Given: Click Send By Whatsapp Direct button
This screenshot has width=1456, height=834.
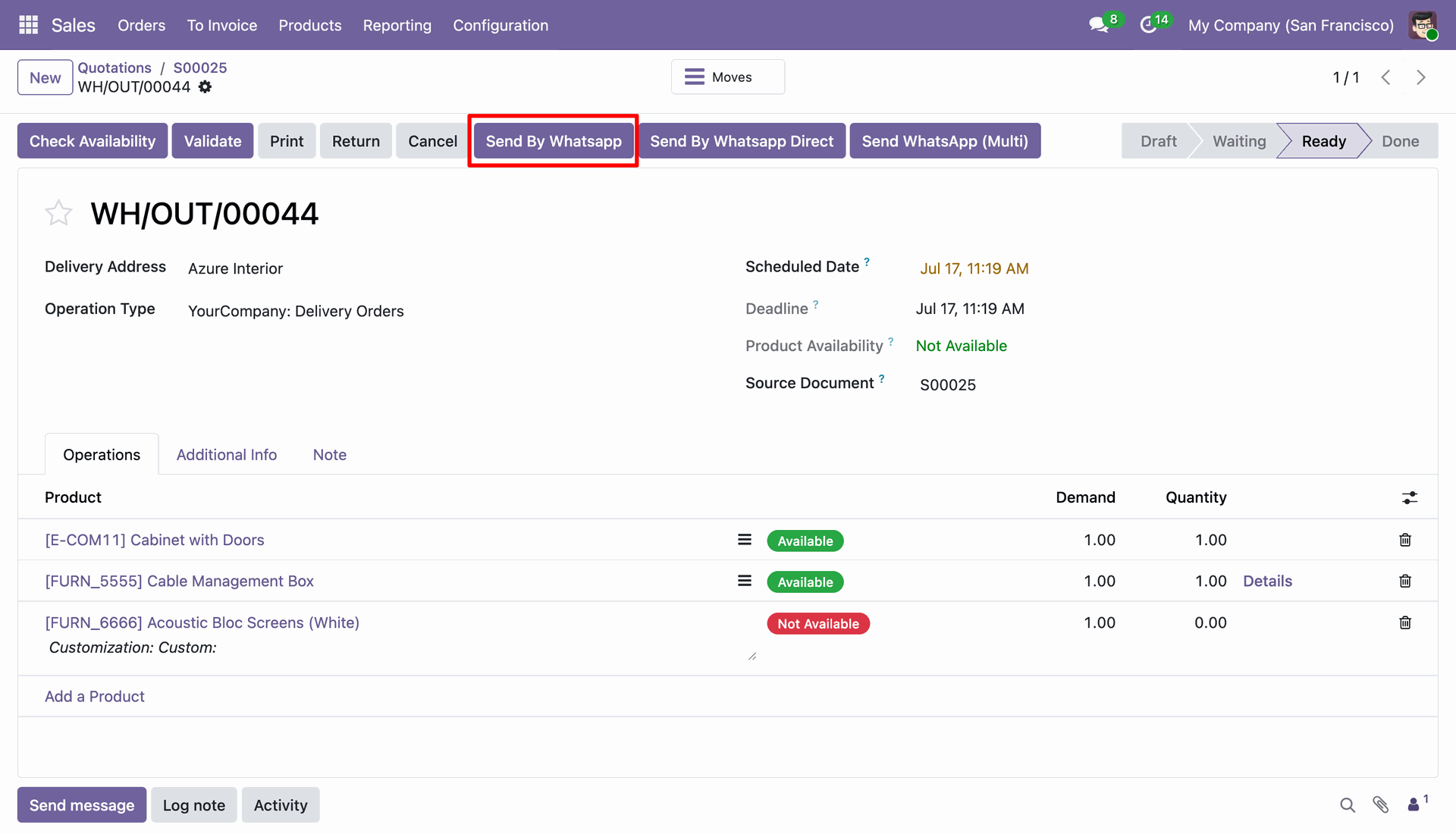Looking at the screenshot, I should coord(742,141).
